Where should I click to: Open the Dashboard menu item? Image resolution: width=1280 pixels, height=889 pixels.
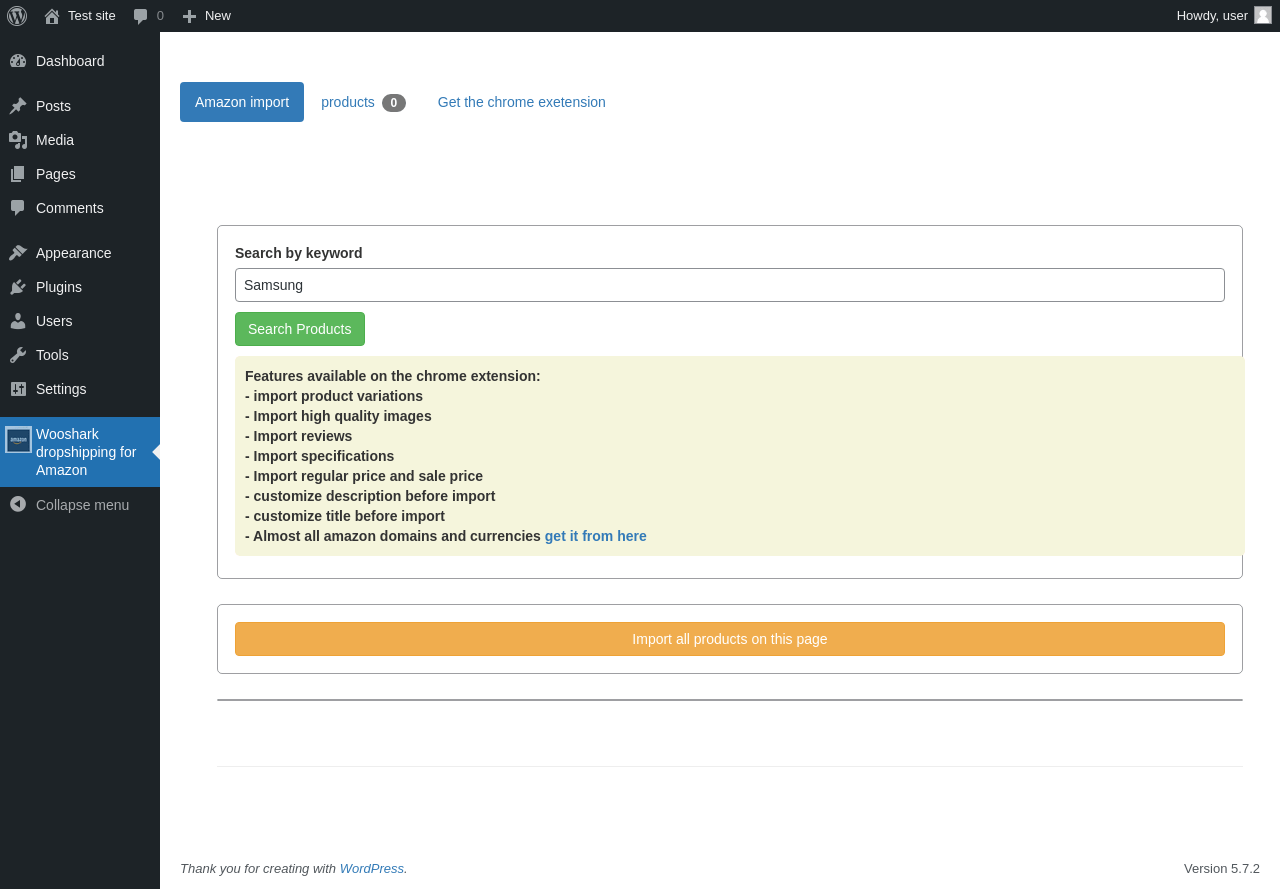pos(80,61)
